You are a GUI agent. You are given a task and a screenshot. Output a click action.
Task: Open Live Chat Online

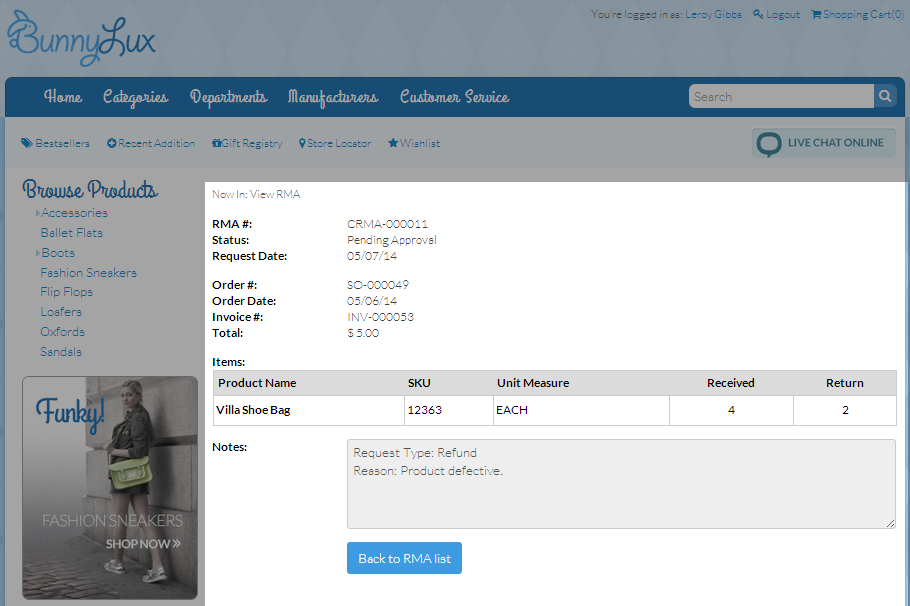(823, 143)
